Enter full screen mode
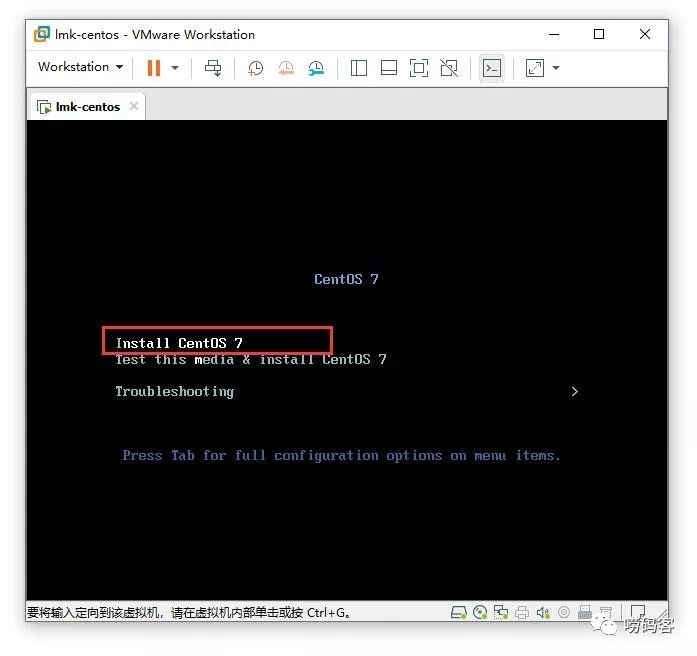 tap(419, 68)
